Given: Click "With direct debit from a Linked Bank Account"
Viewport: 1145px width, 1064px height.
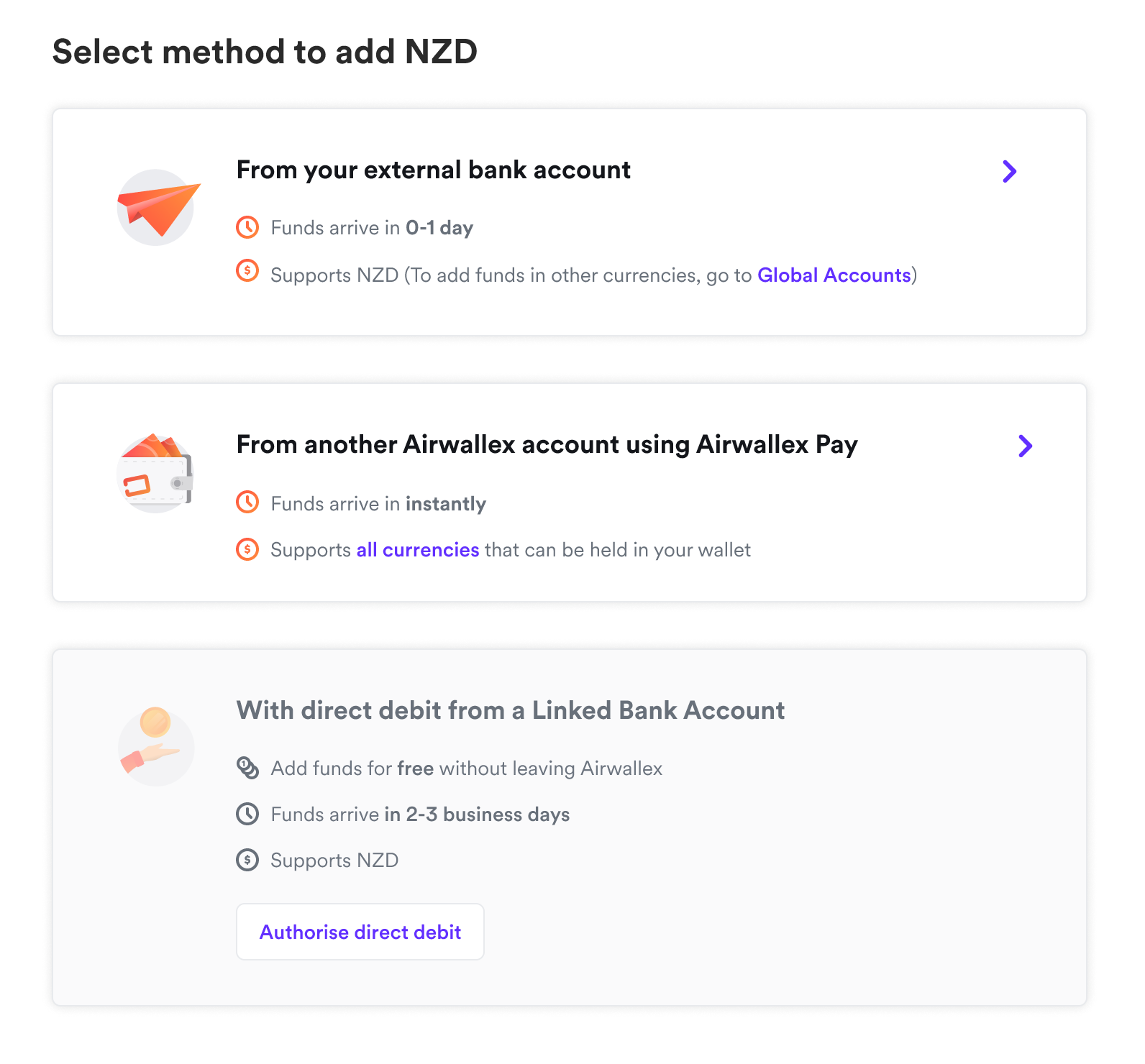Looking at the screenshot, I should click(511, 710).
